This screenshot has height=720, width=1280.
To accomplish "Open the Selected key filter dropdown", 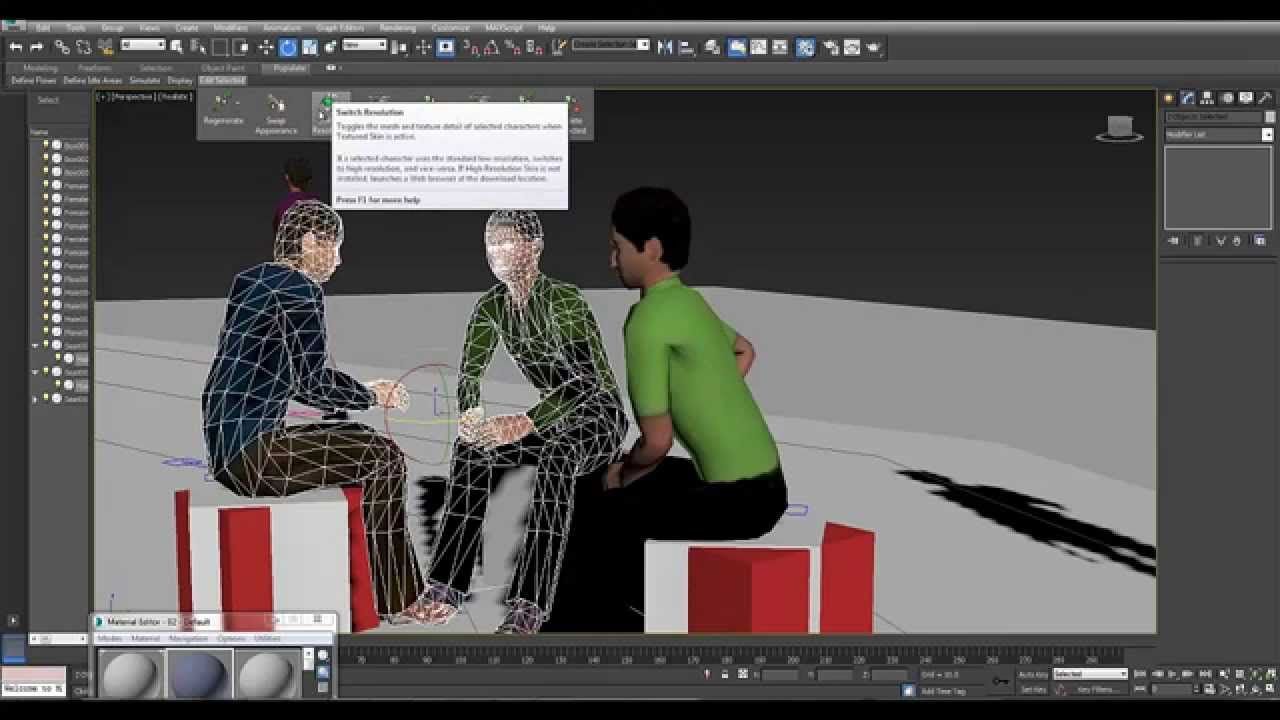I will pos(1090,674).
